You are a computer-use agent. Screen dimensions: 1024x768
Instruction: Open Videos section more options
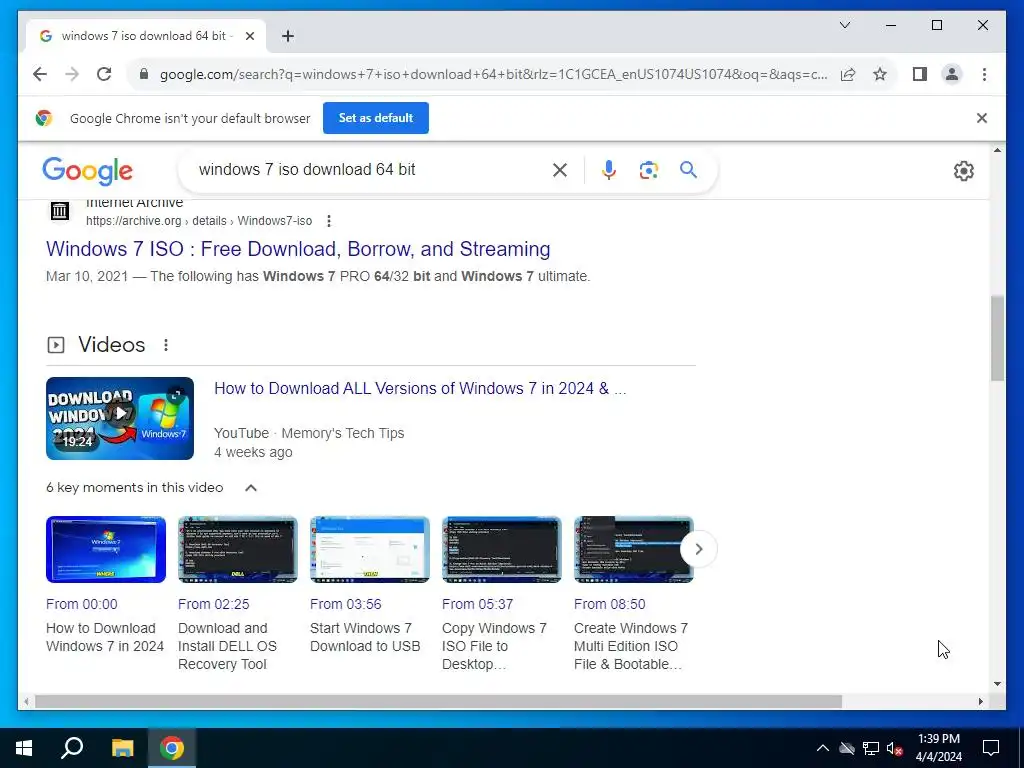[x=166, y=345]
